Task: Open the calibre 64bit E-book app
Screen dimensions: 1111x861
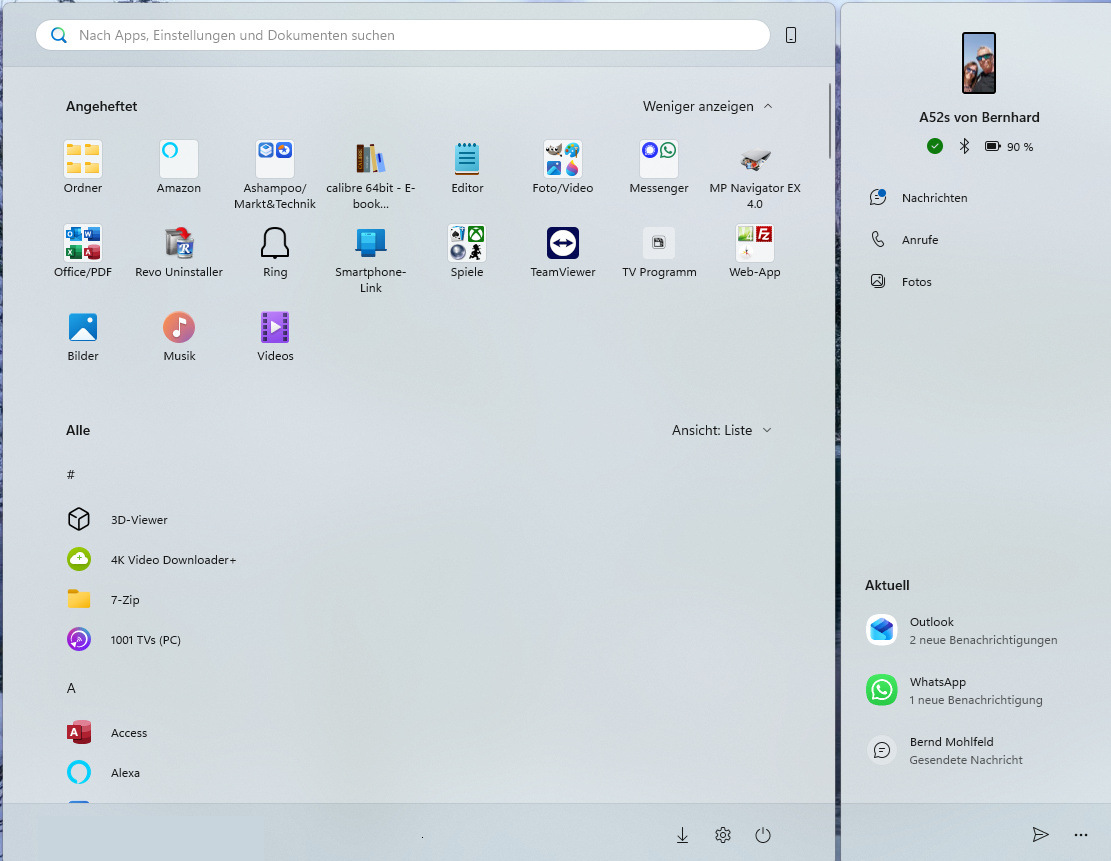Action: pos(371,160)
